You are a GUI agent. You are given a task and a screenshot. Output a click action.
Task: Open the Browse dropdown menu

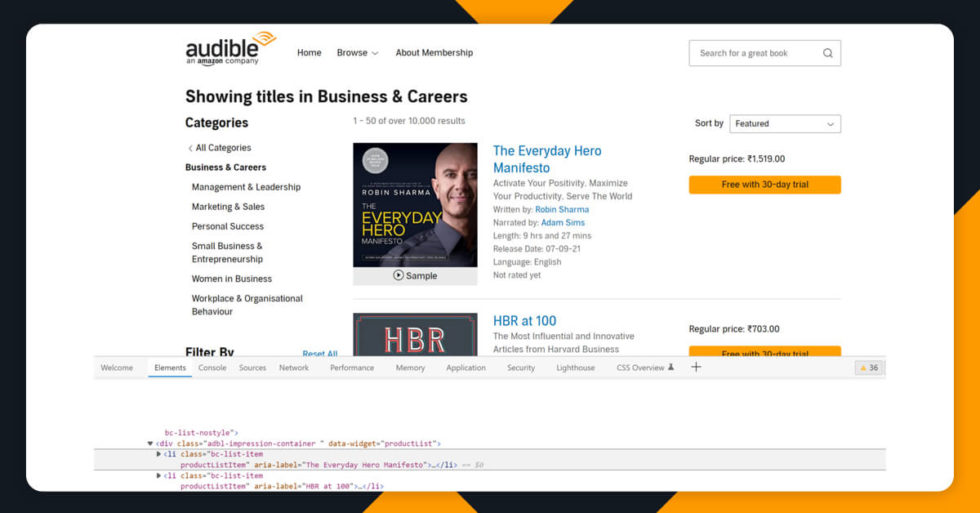358,53
